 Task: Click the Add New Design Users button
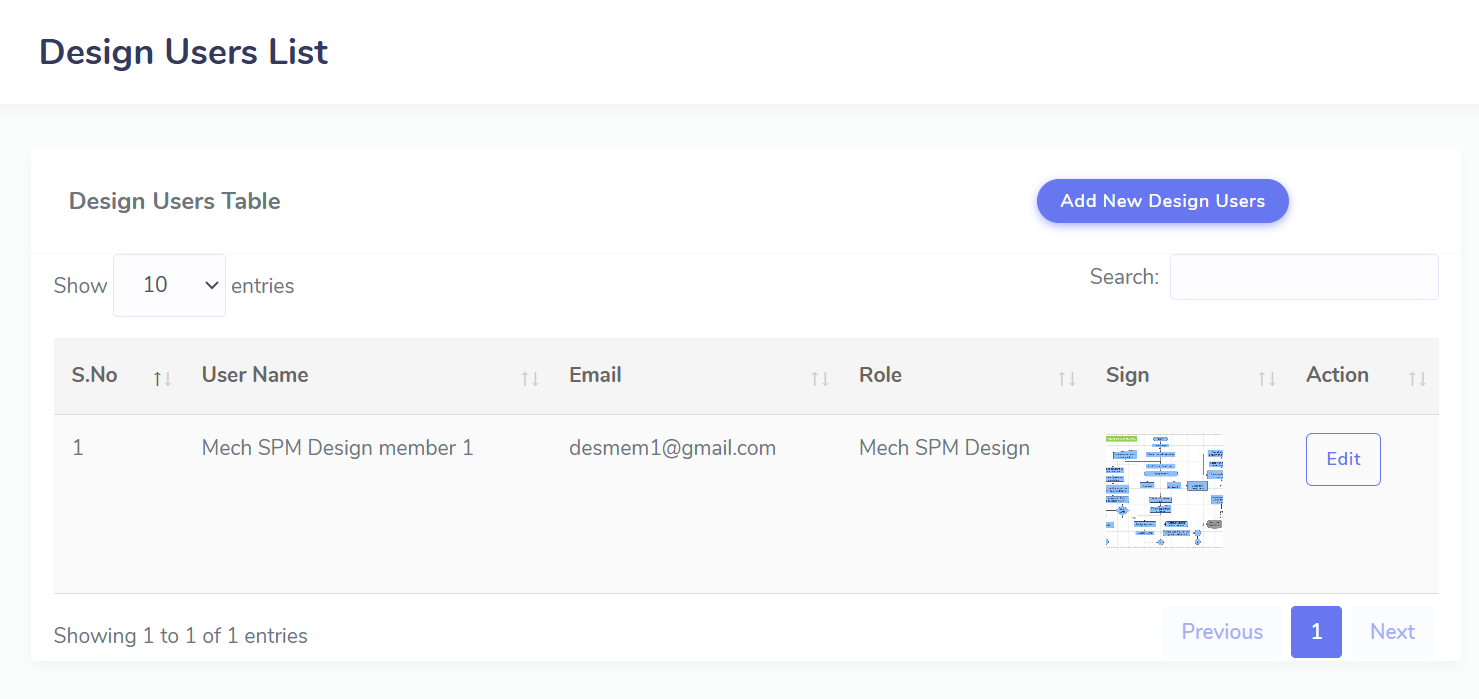(1162, 201)
